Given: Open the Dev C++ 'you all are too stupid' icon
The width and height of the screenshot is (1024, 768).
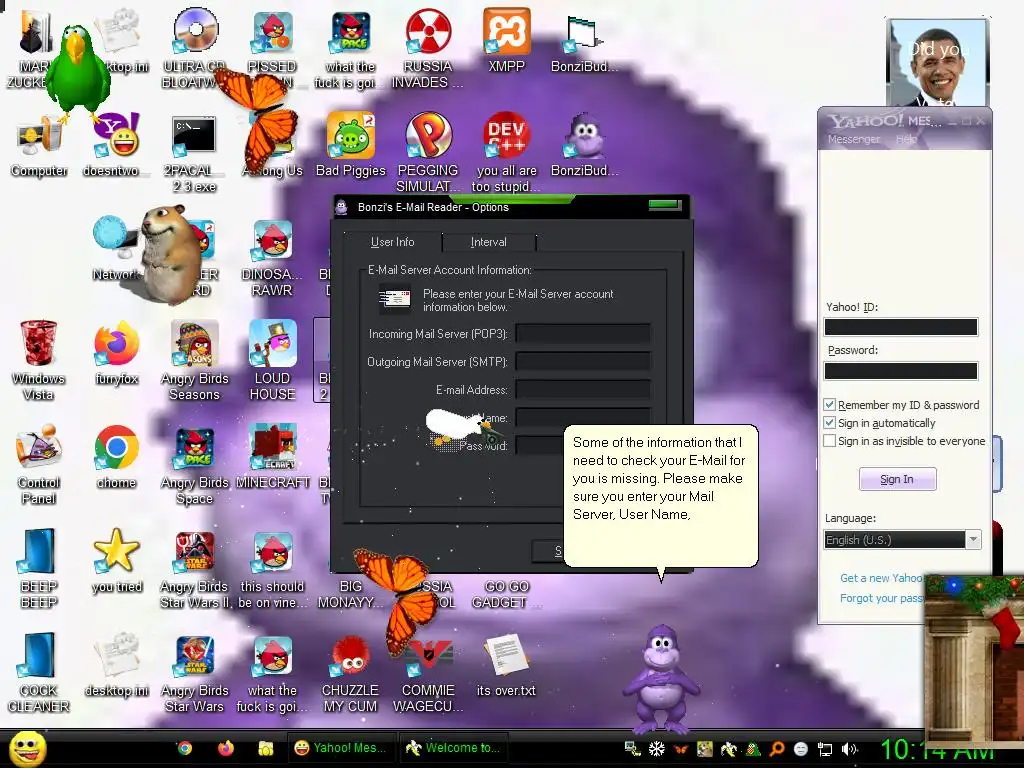Looking at the screenshot, I should click(506, 152).
